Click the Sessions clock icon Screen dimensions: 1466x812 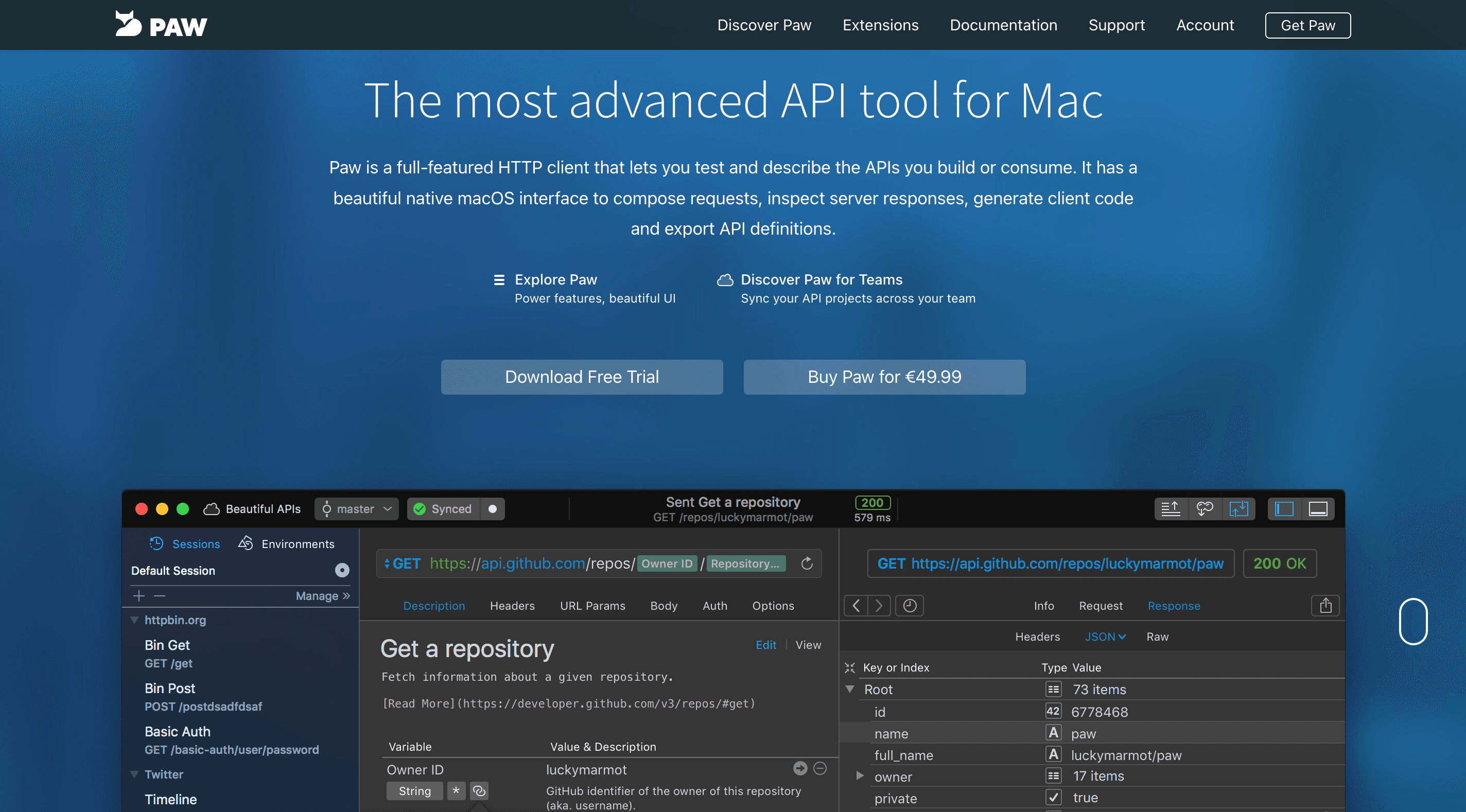[156, 543]
